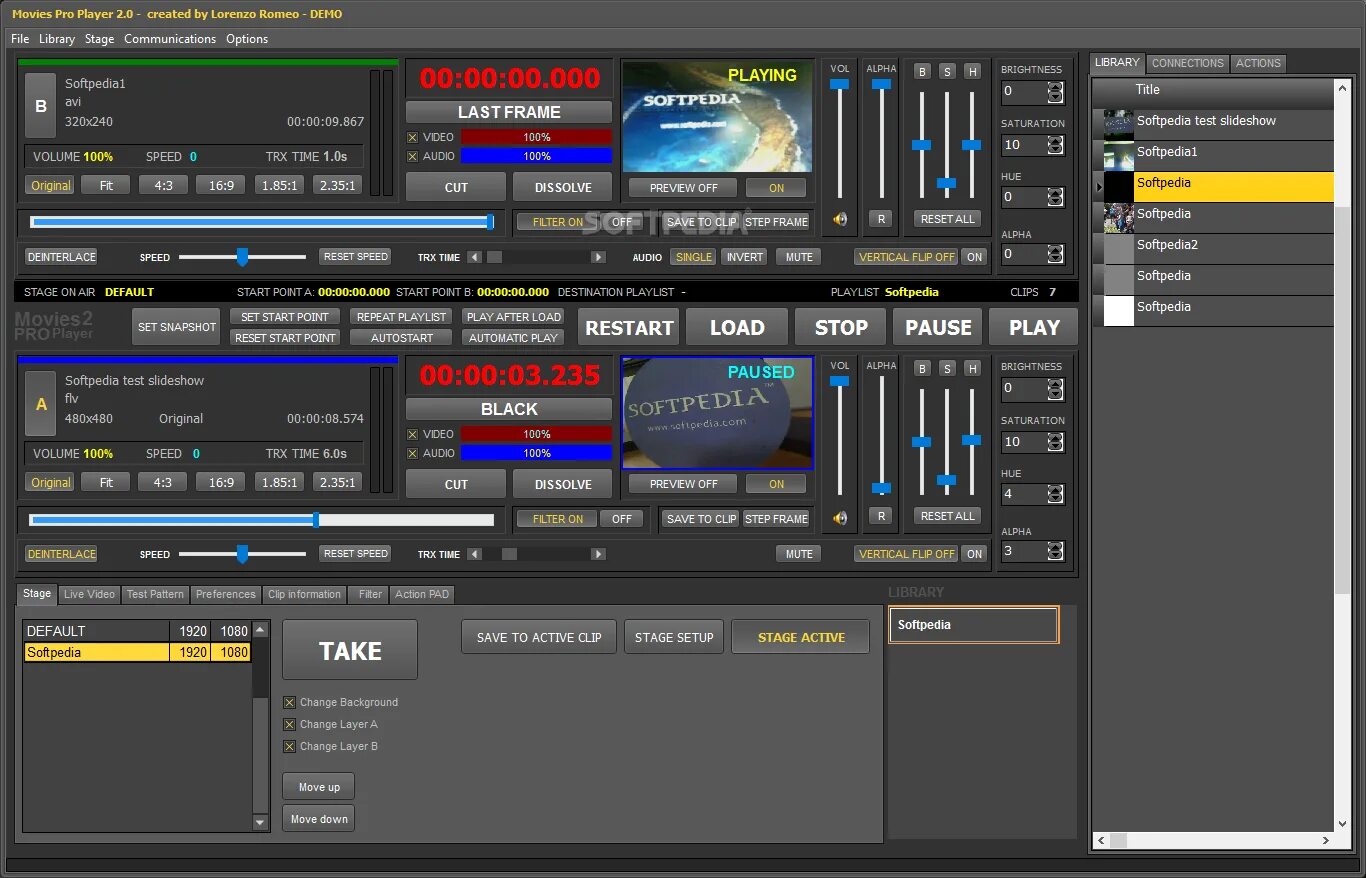Toggle the AUDIO checkbox for layer B
Image resolution: width=1366 pixels, height=878 pixels.
pyautogui.click(x=413, y=156)
